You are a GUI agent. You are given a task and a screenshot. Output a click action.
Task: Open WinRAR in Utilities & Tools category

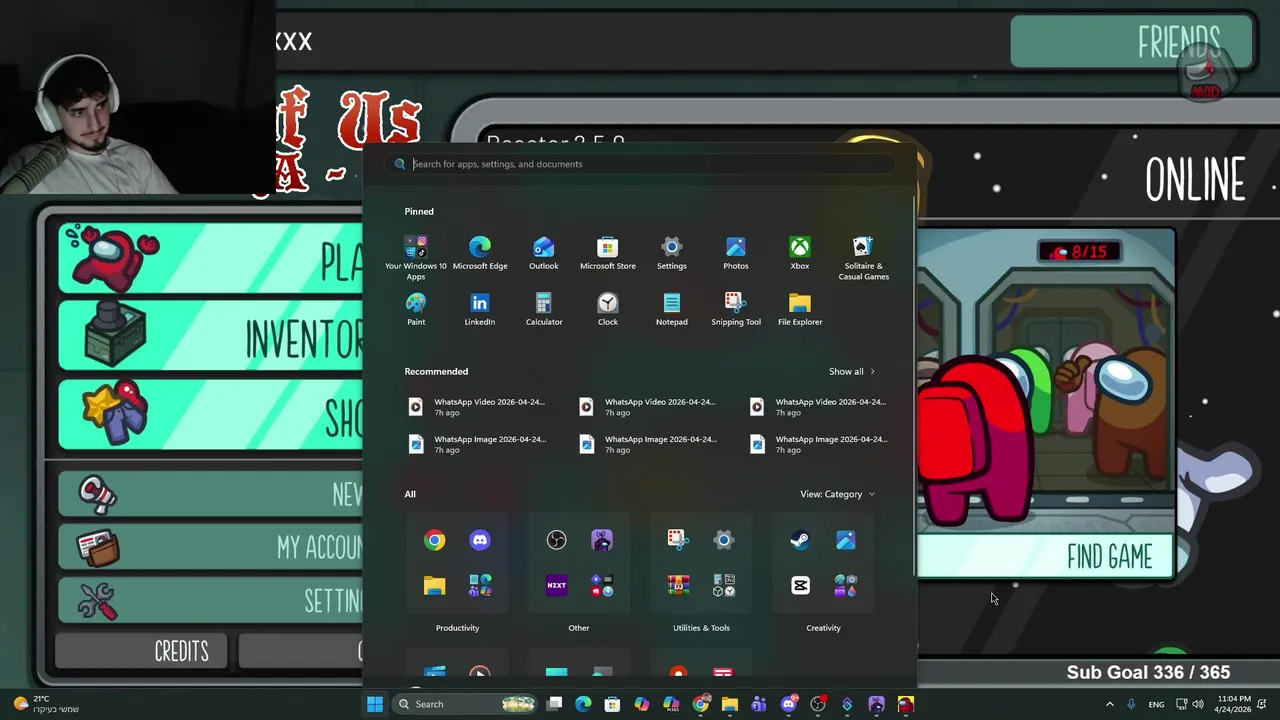[679, 586]
